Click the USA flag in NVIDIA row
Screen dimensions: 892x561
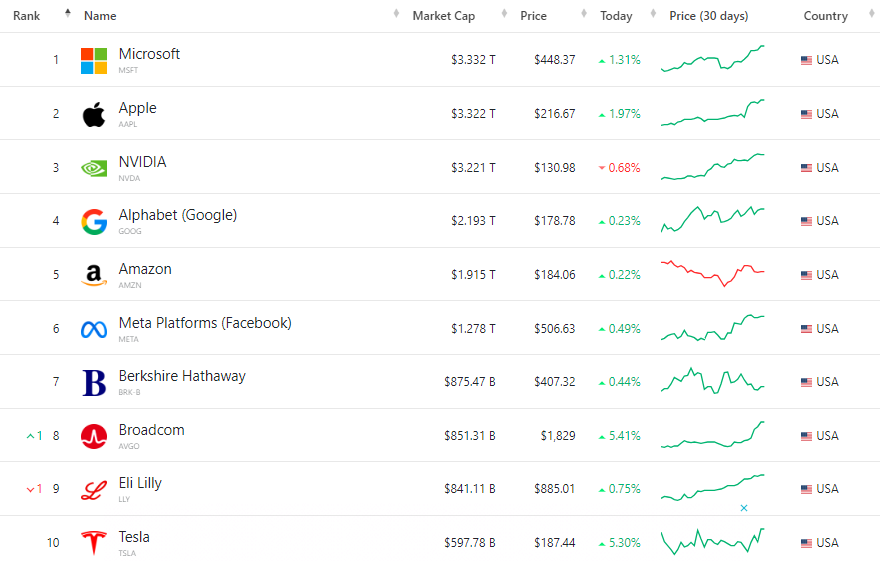tap(806, 168)
